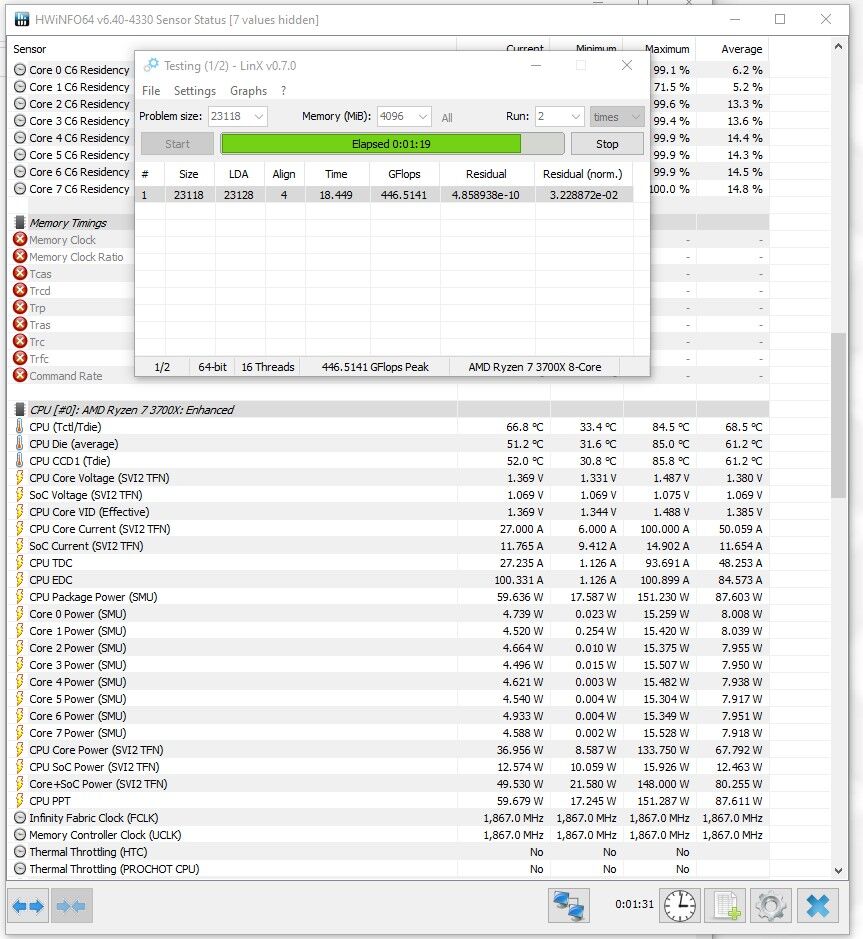Viewport: 863px width, 939px height.
Task: Click the HWiNFO vertical scrollbar thumb
Action: (838, 415)
